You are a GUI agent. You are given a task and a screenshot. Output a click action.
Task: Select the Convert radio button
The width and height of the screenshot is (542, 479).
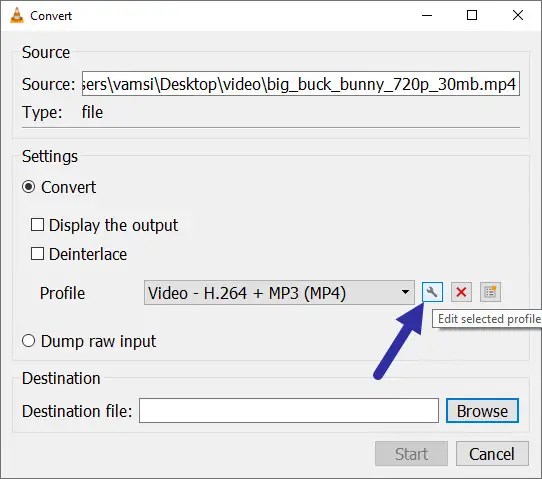click(28, 187)
